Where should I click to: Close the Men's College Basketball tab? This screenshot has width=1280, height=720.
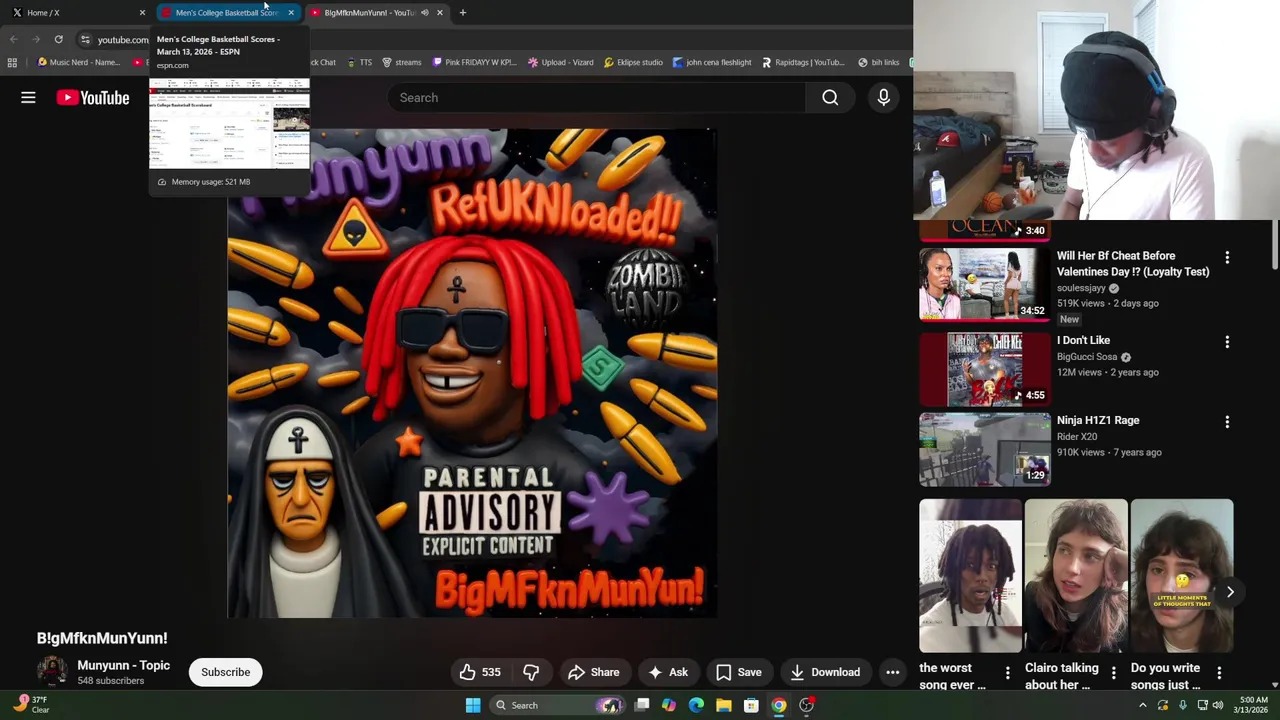point(291,12)
